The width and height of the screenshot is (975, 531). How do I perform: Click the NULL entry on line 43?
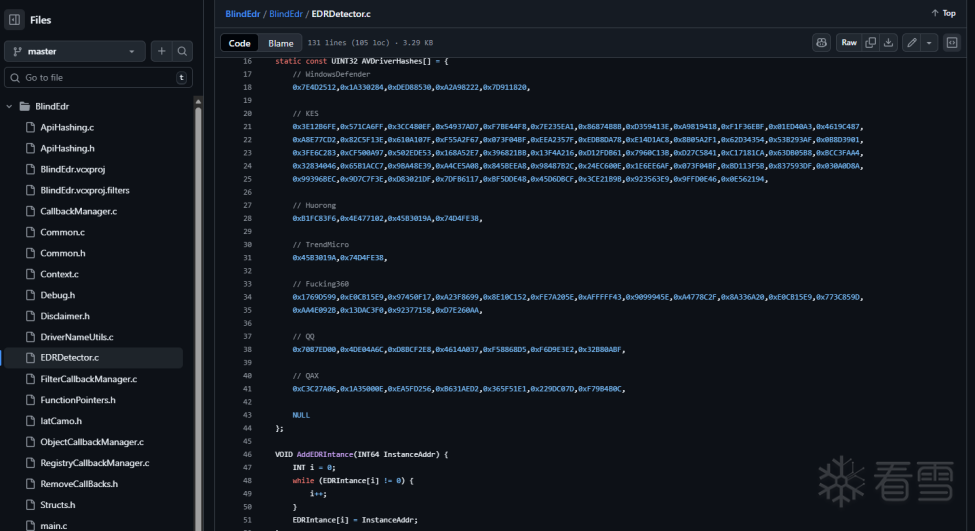pyautogui.click(x=301, y=415)
